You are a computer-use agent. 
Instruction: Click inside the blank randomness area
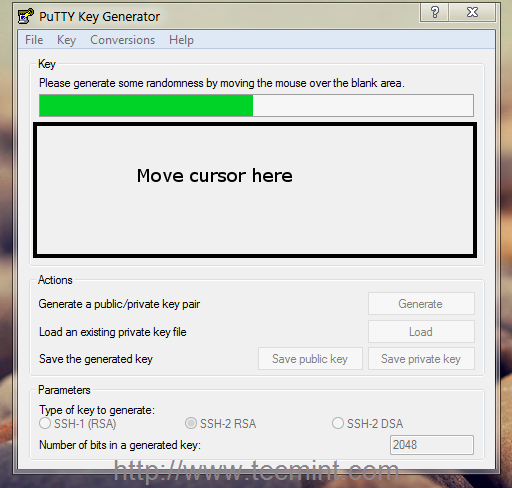coord(255,190)
